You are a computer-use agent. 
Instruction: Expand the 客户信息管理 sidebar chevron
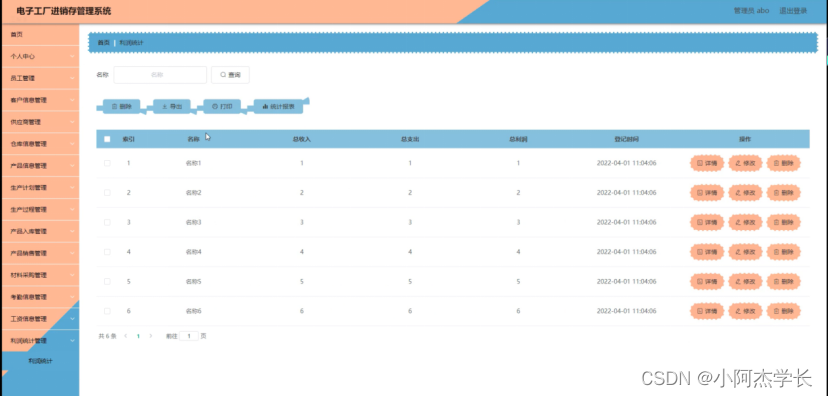[x=72, y=100]
